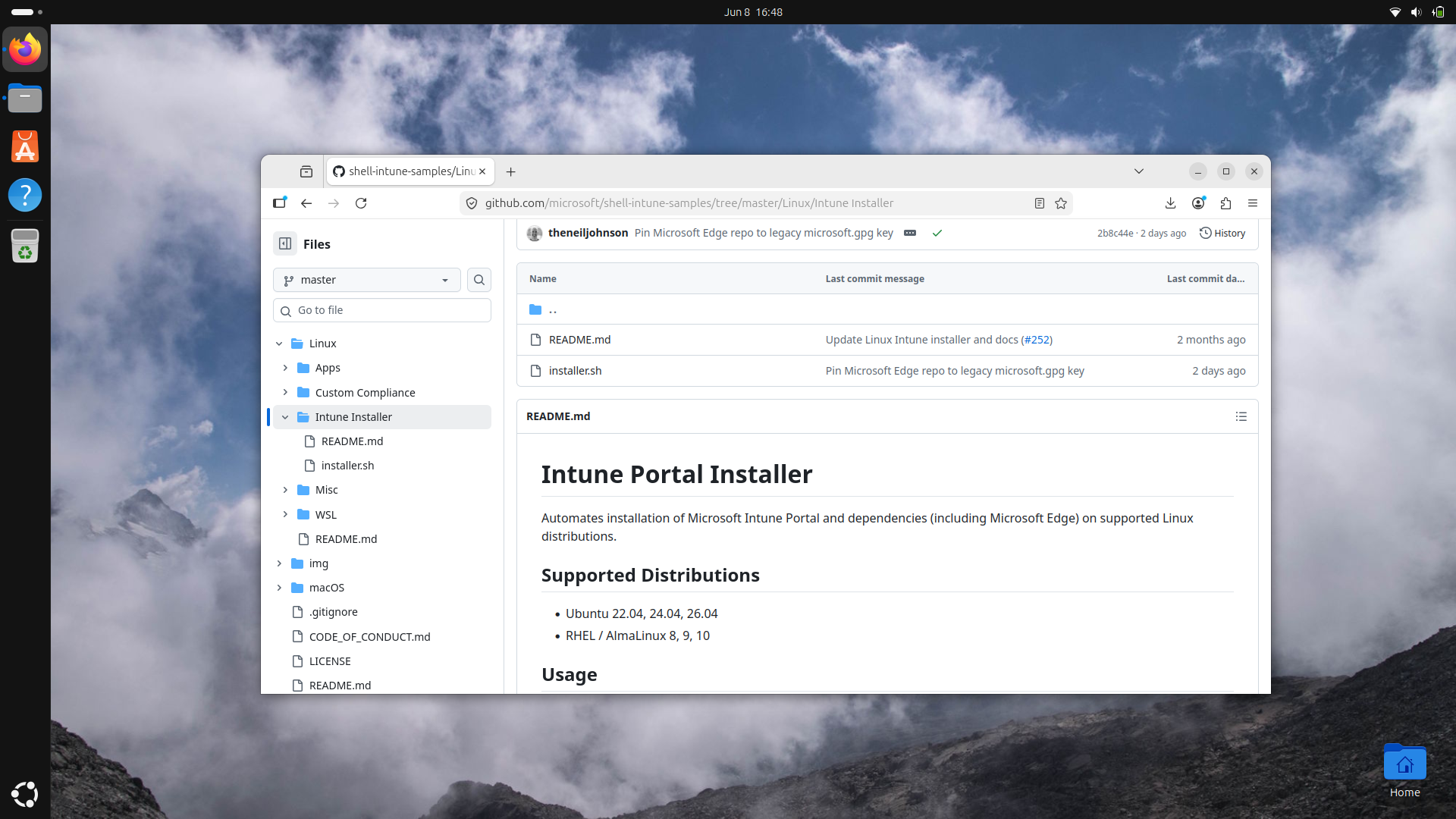Screen dimensions: 1456x819
Task: Open the Home folder on the desktop
Action: pyautogui.click(x=1404, y=770)
